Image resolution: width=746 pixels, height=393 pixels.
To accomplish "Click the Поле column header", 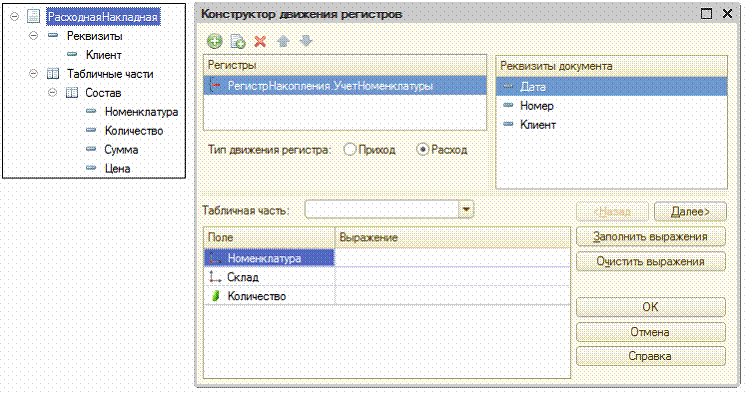I will pyautogui.click(x=269, y=237).
